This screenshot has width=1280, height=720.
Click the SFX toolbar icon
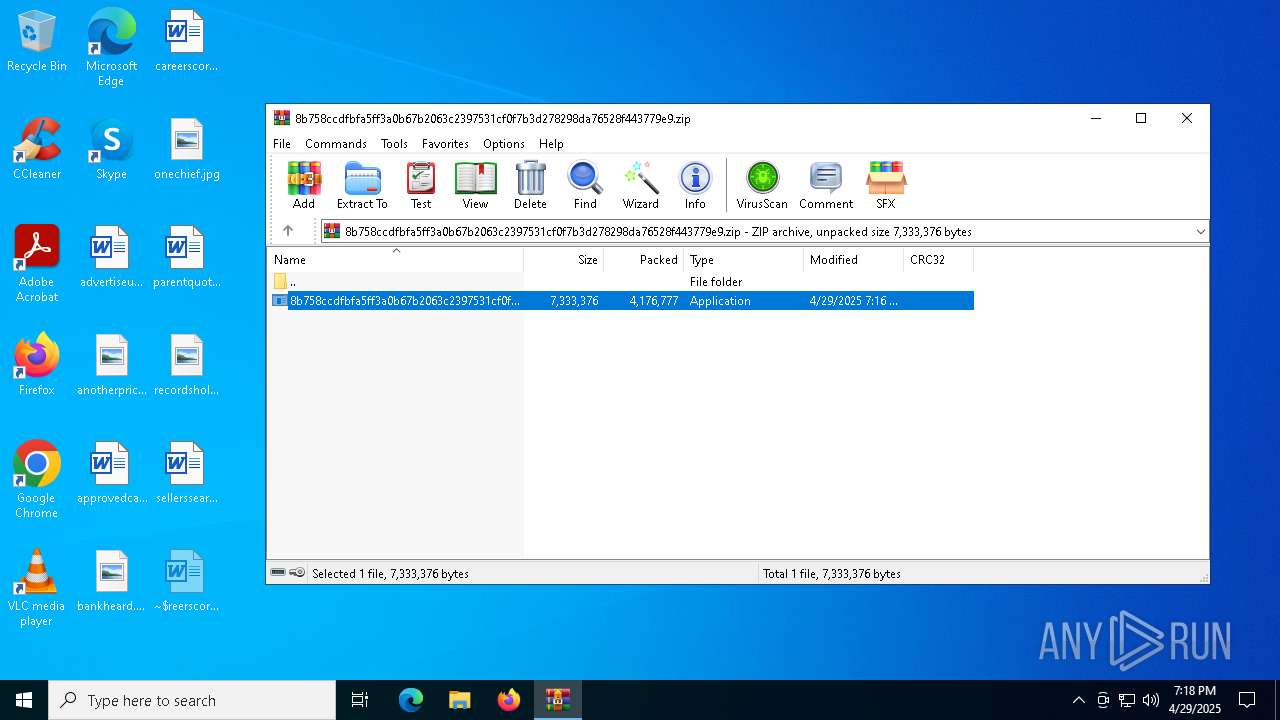pyautogui.click(x=886, y=185)
